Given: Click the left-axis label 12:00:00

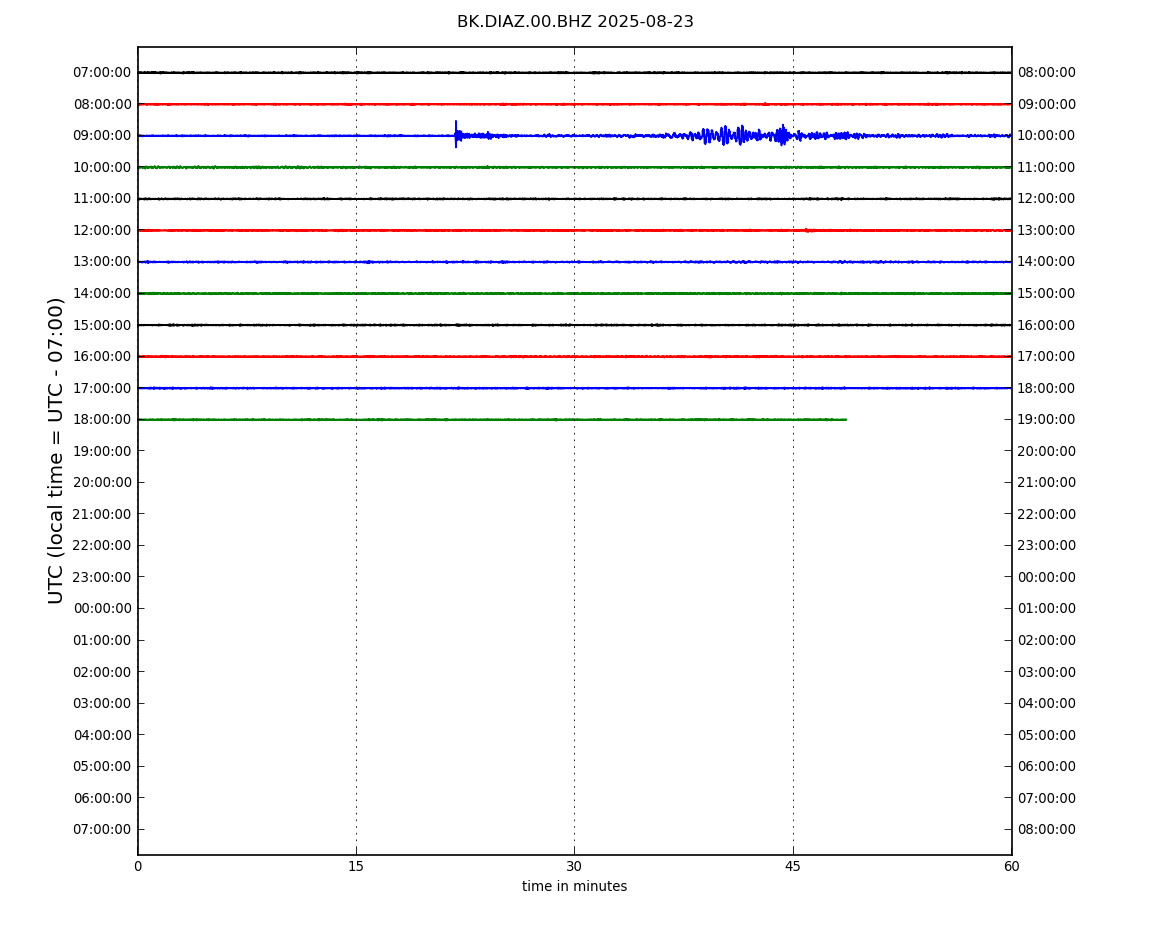Looking at the screenshot, I should click(x=102, y=230).
